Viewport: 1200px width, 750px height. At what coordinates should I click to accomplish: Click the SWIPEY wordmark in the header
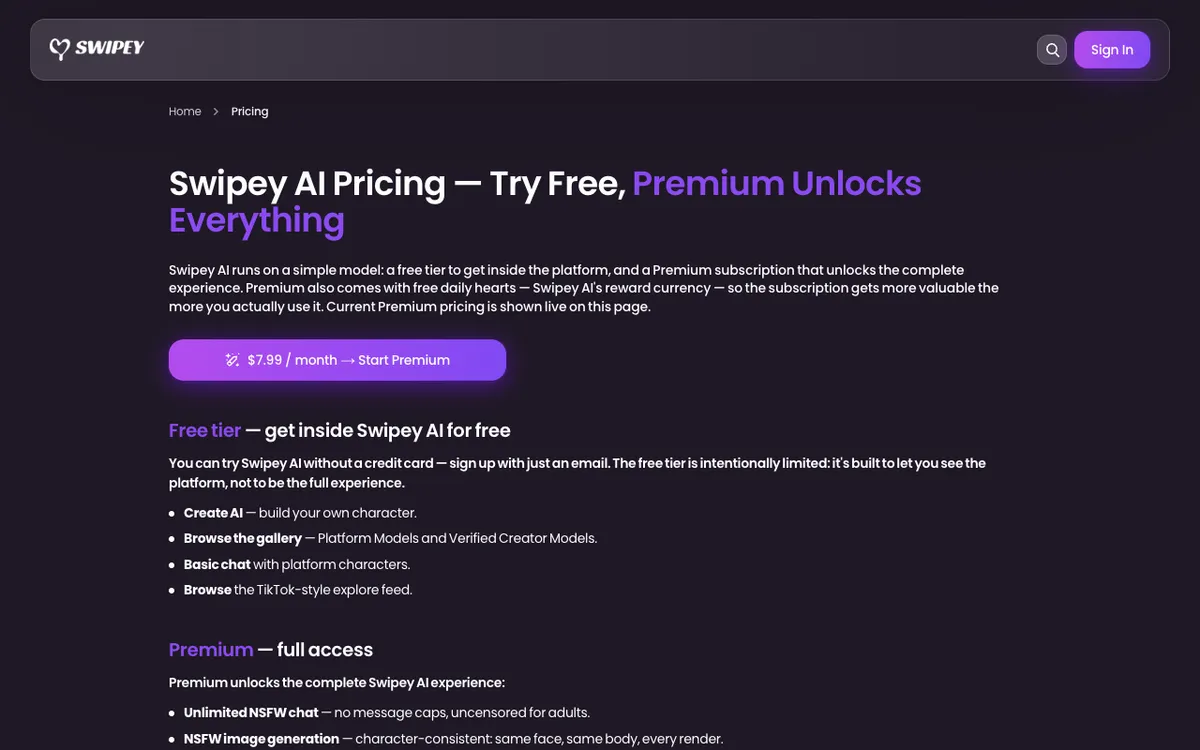110,48
